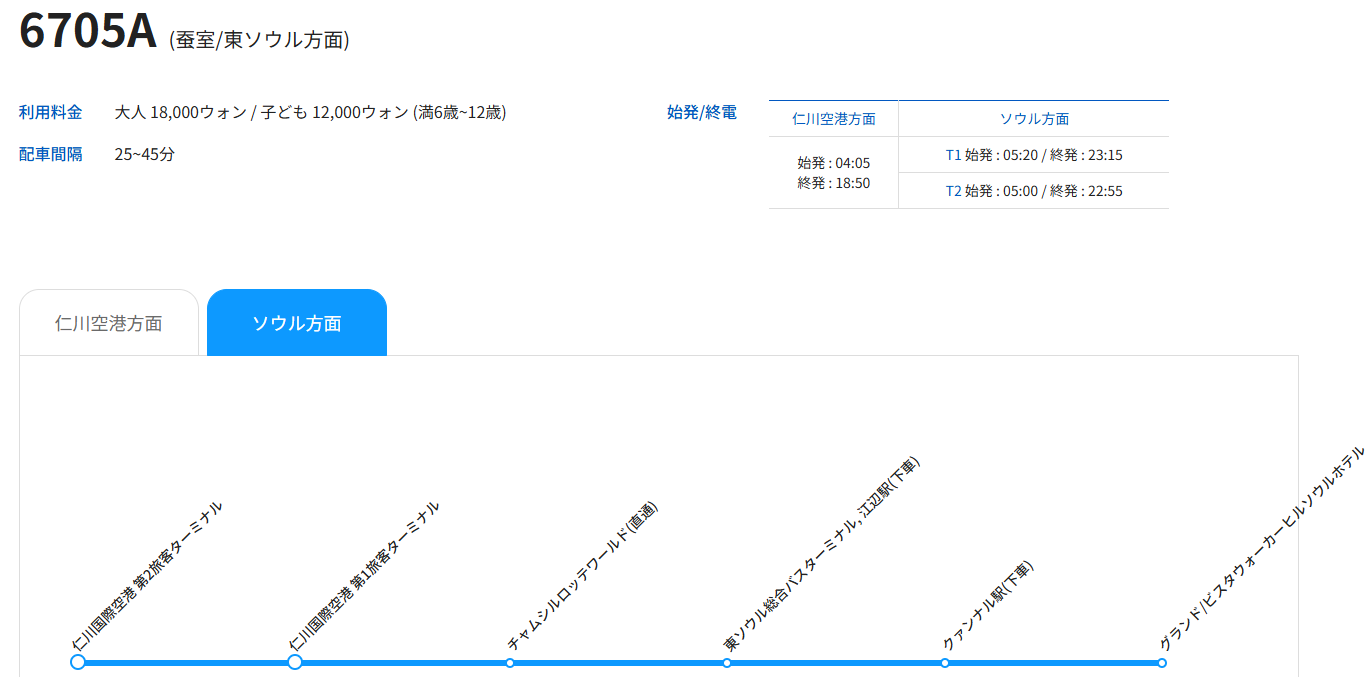The image size is (1372, 677).
Task: Click the T2 始発 05:00 timetable row
Action: click(x=1034, y=191)
